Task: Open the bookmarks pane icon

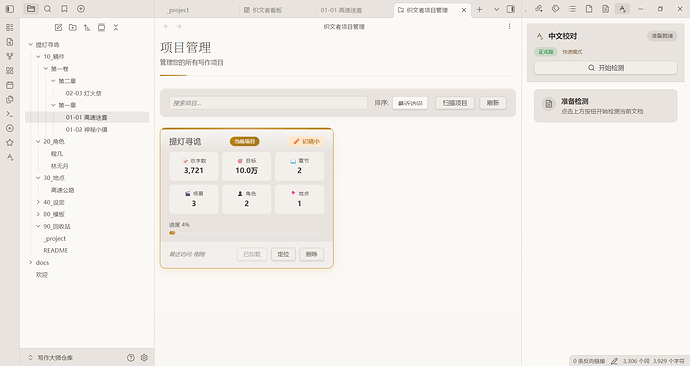Action: point(64,9)
